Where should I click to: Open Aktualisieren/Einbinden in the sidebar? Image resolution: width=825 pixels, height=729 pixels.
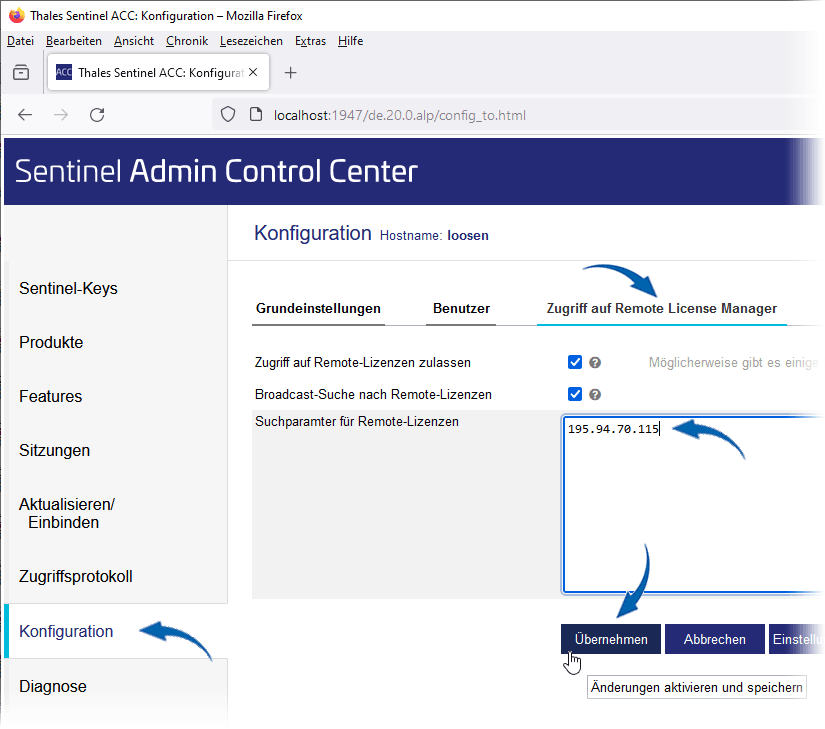67,513
